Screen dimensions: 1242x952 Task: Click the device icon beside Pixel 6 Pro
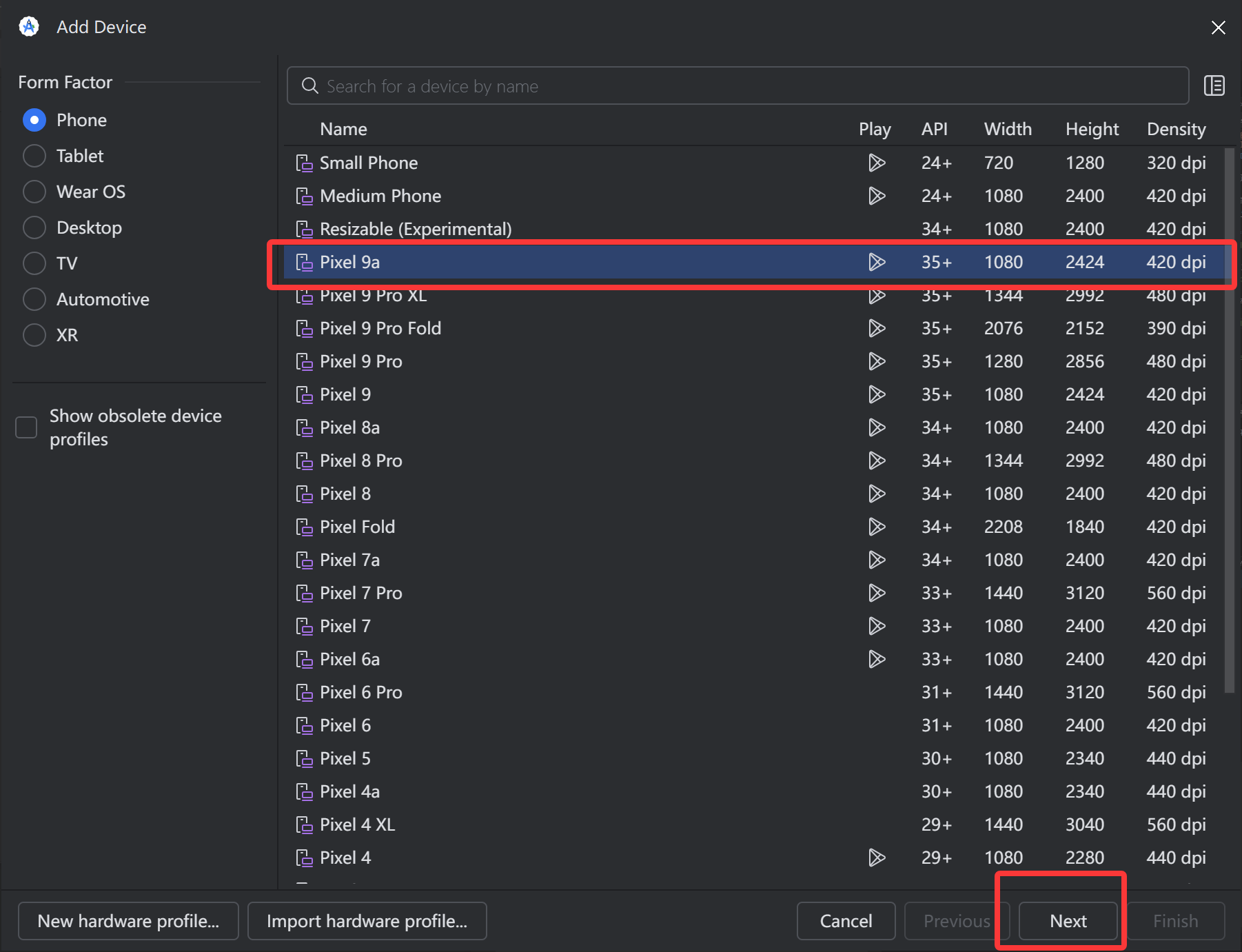pyautogui.click(x=304, y=692)
